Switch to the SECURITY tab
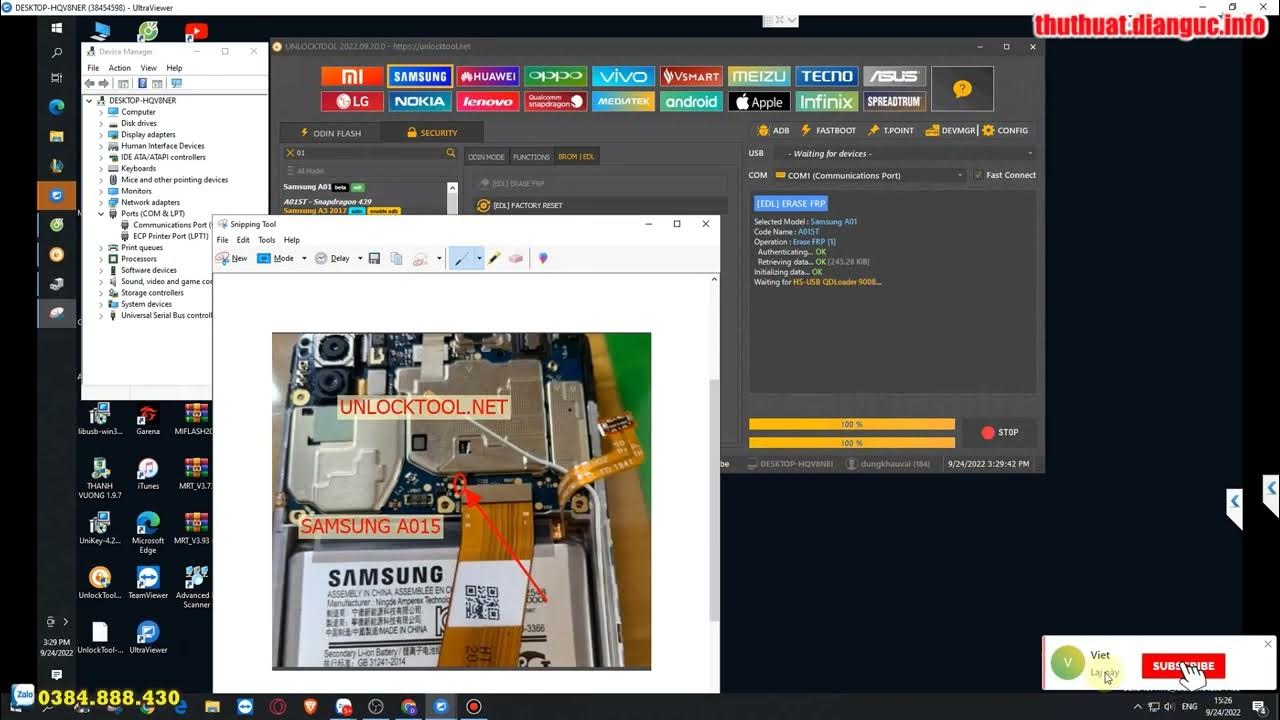The height and width of the screenshot is (720, 1280). (433, 133)
